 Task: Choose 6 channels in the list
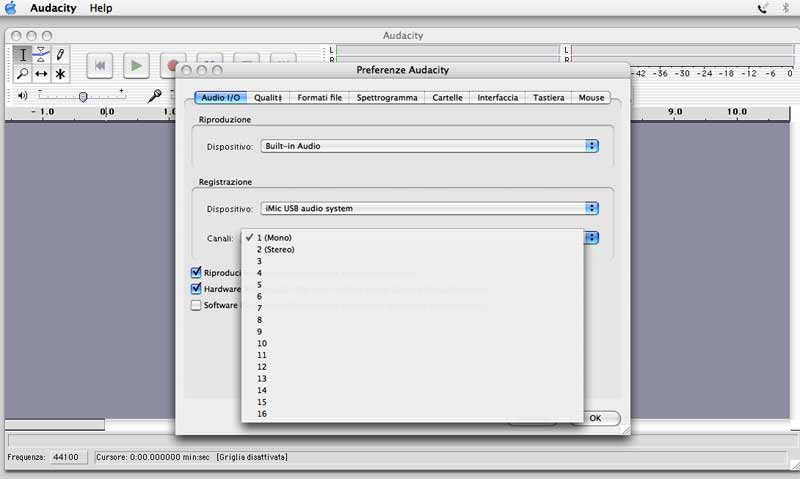pyautogui.click(x=412, y=296)
